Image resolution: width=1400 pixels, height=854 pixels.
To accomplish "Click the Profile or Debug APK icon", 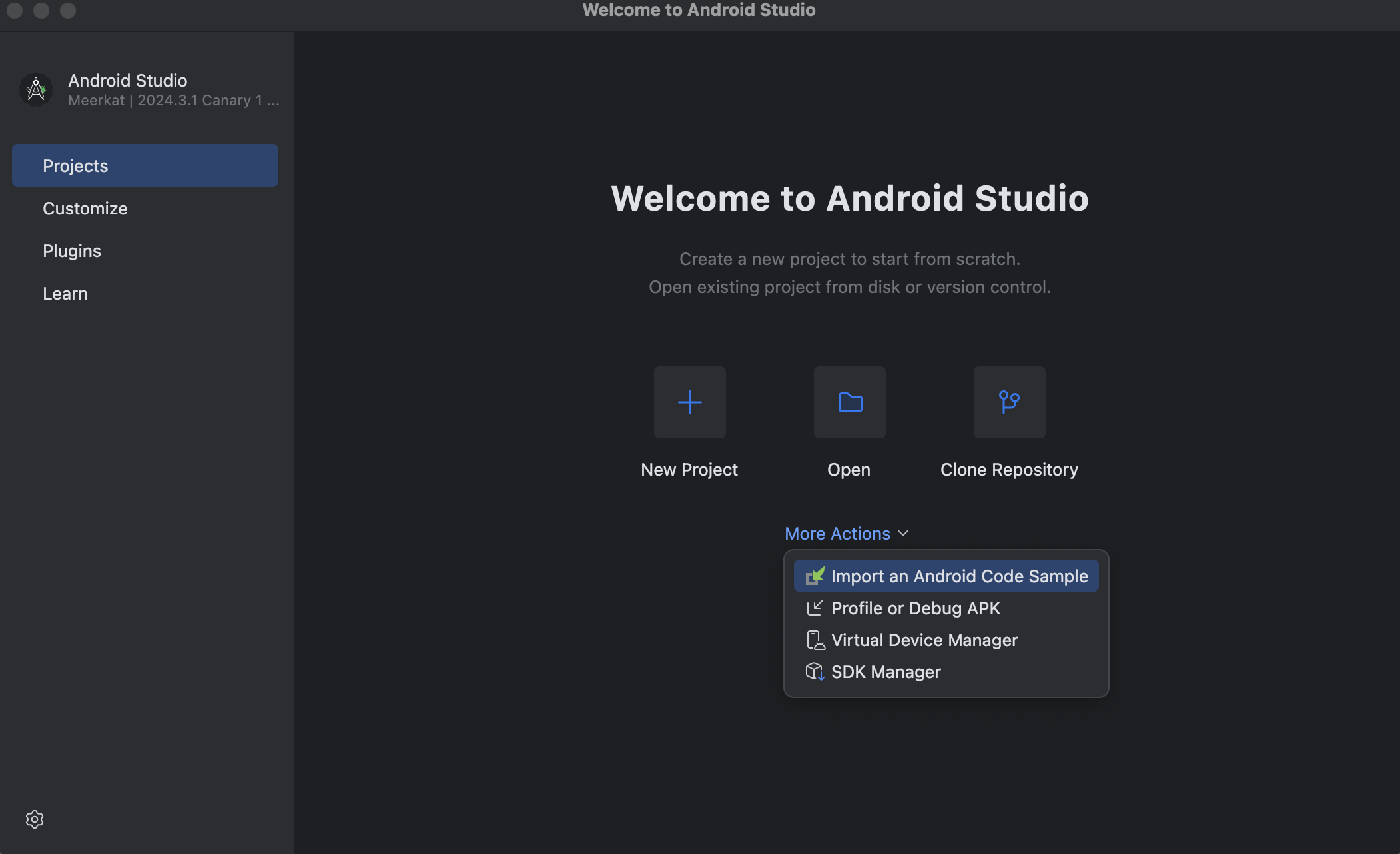I will point(815,608).
